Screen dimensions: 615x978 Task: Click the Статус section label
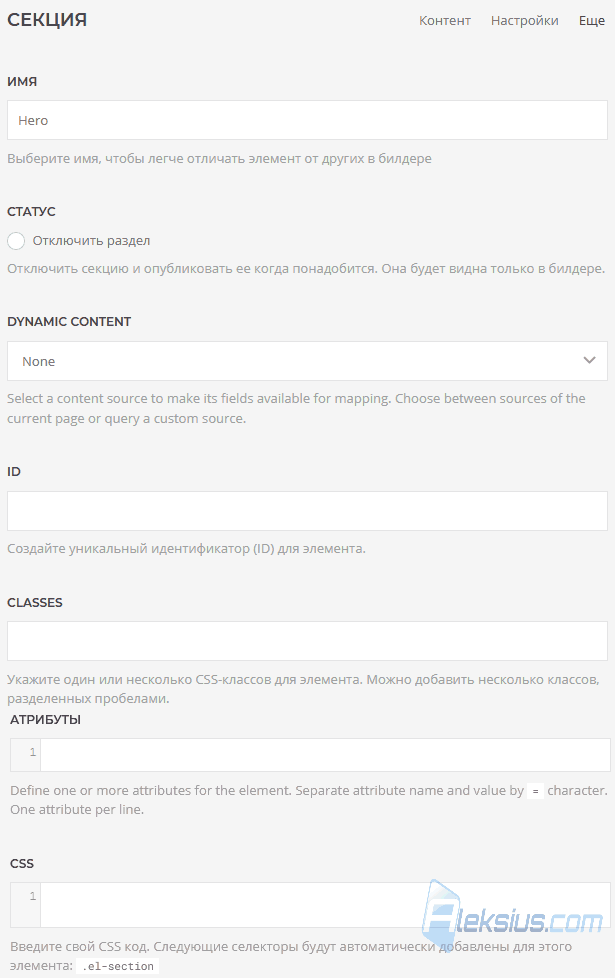[x=31, y=211]
